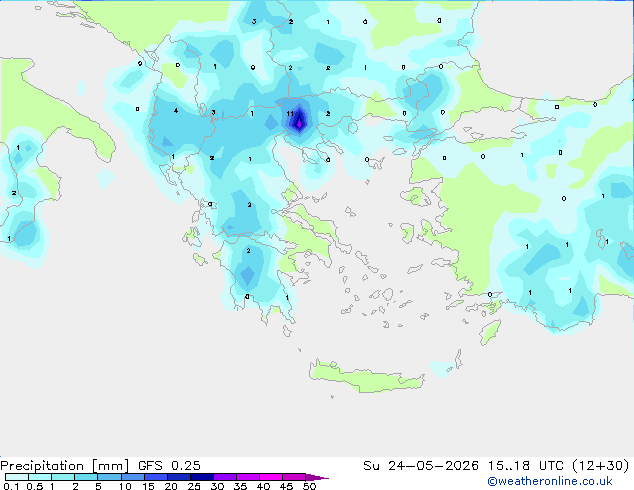The height and width of the screenshot is (490, 634).
Task: Click legend tick label '0.1'
Action: click(11, 486)
